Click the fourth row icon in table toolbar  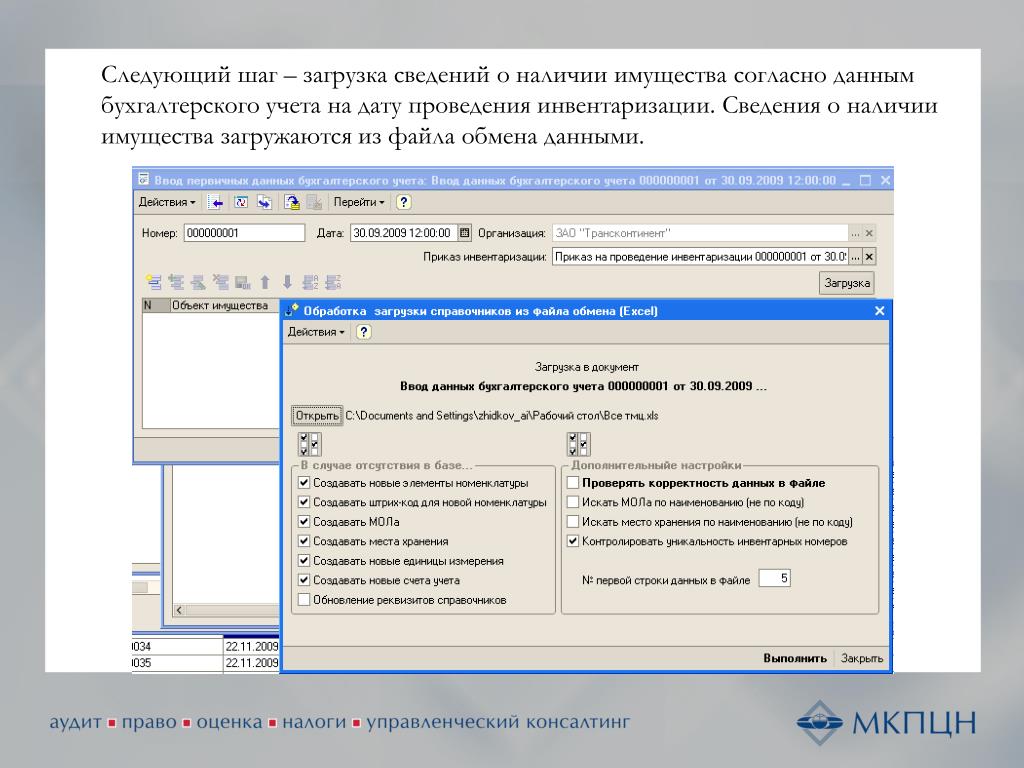pyautogui.click(x=221, y=282)
